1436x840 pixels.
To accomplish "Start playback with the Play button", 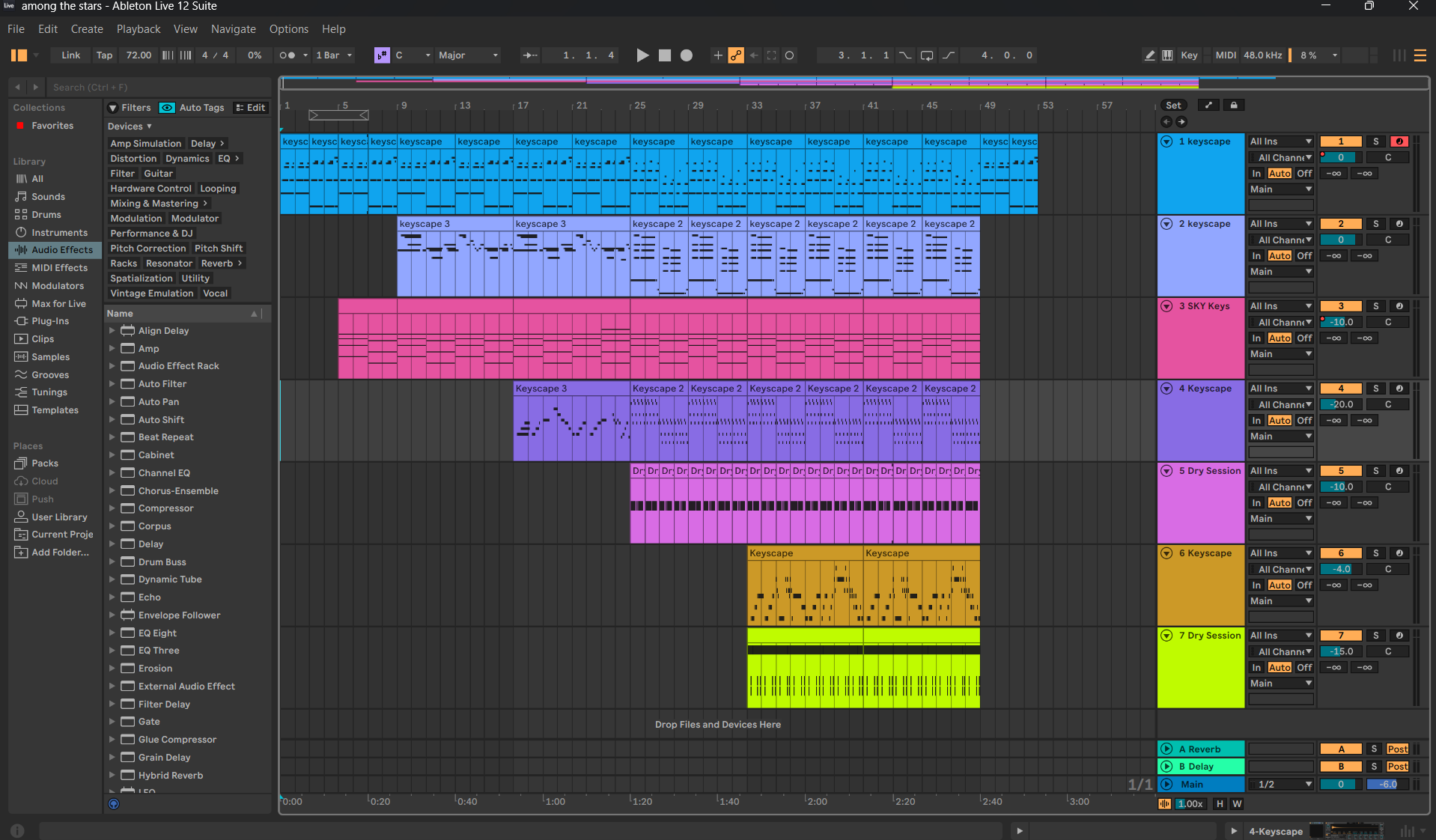I will point(642,55).
